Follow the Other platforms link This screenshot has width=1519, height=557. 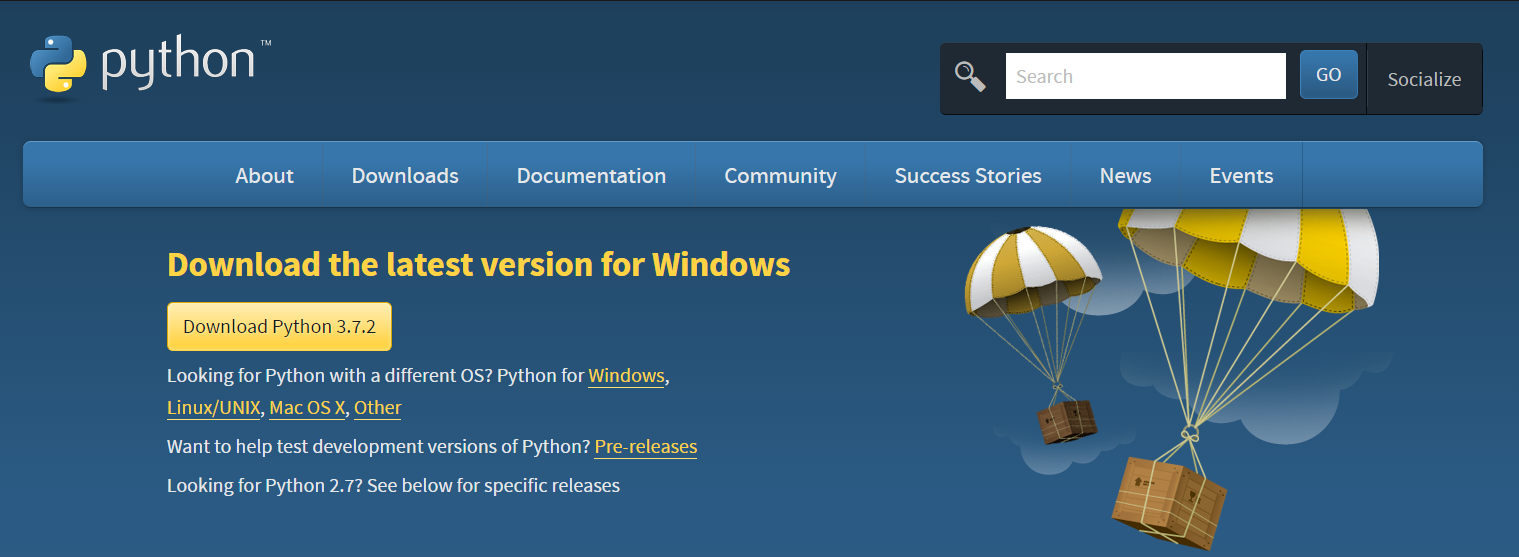[x=377, y=407]
